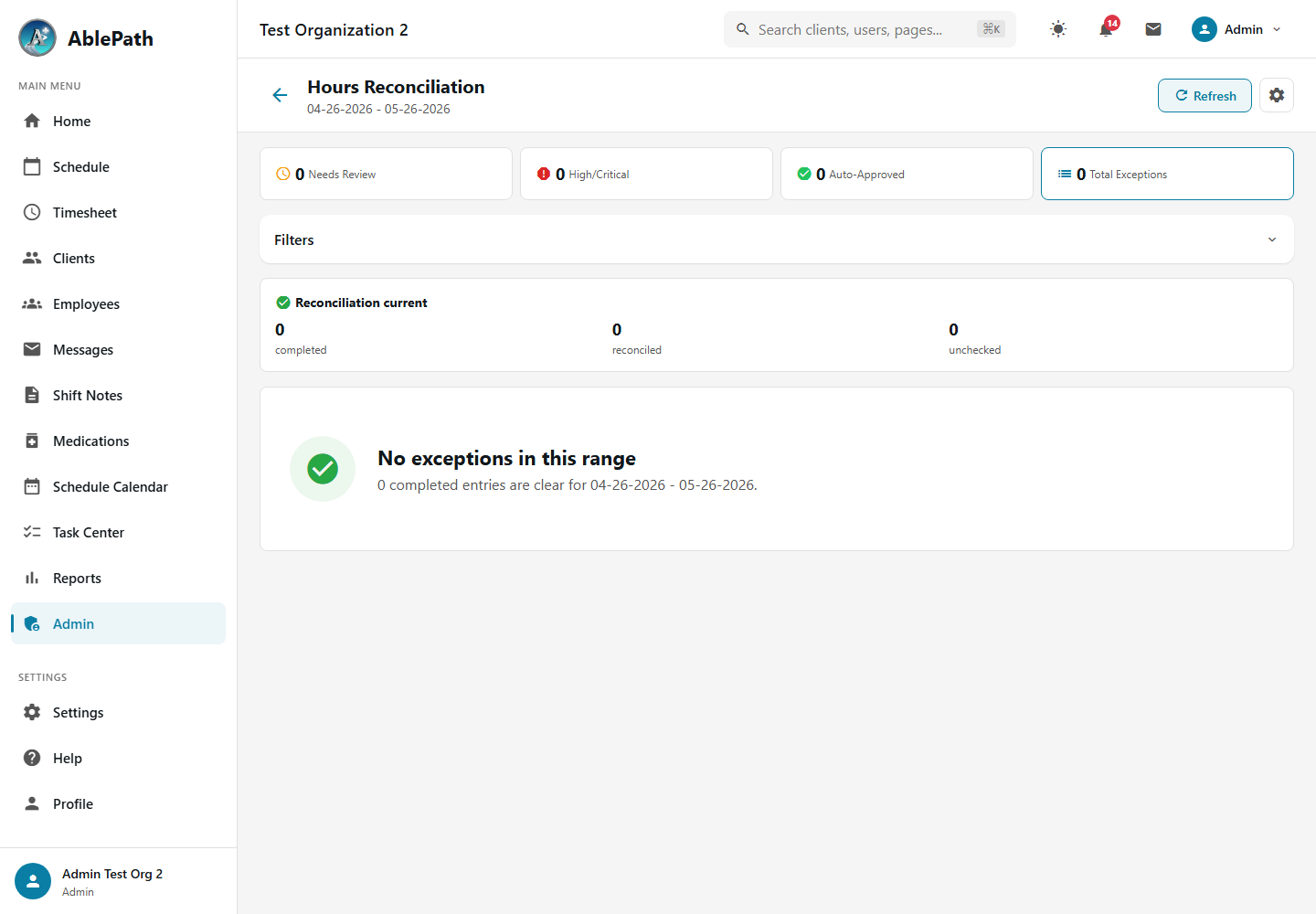Click the Refresh button
Viewport: 1316px width, 914px height.
[x=1205, y=95]
